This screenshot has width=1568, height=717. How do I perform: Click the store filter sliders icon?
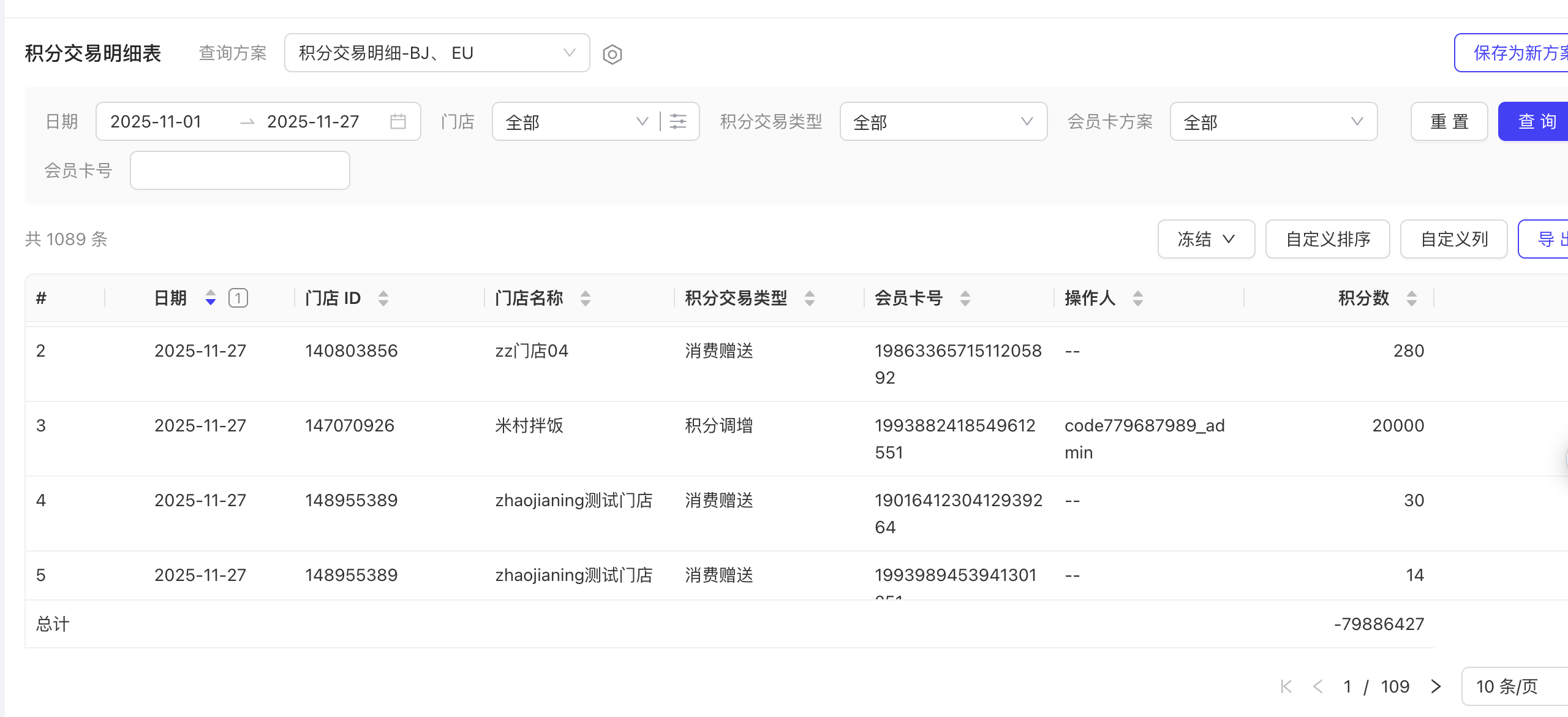coord(678,121)
